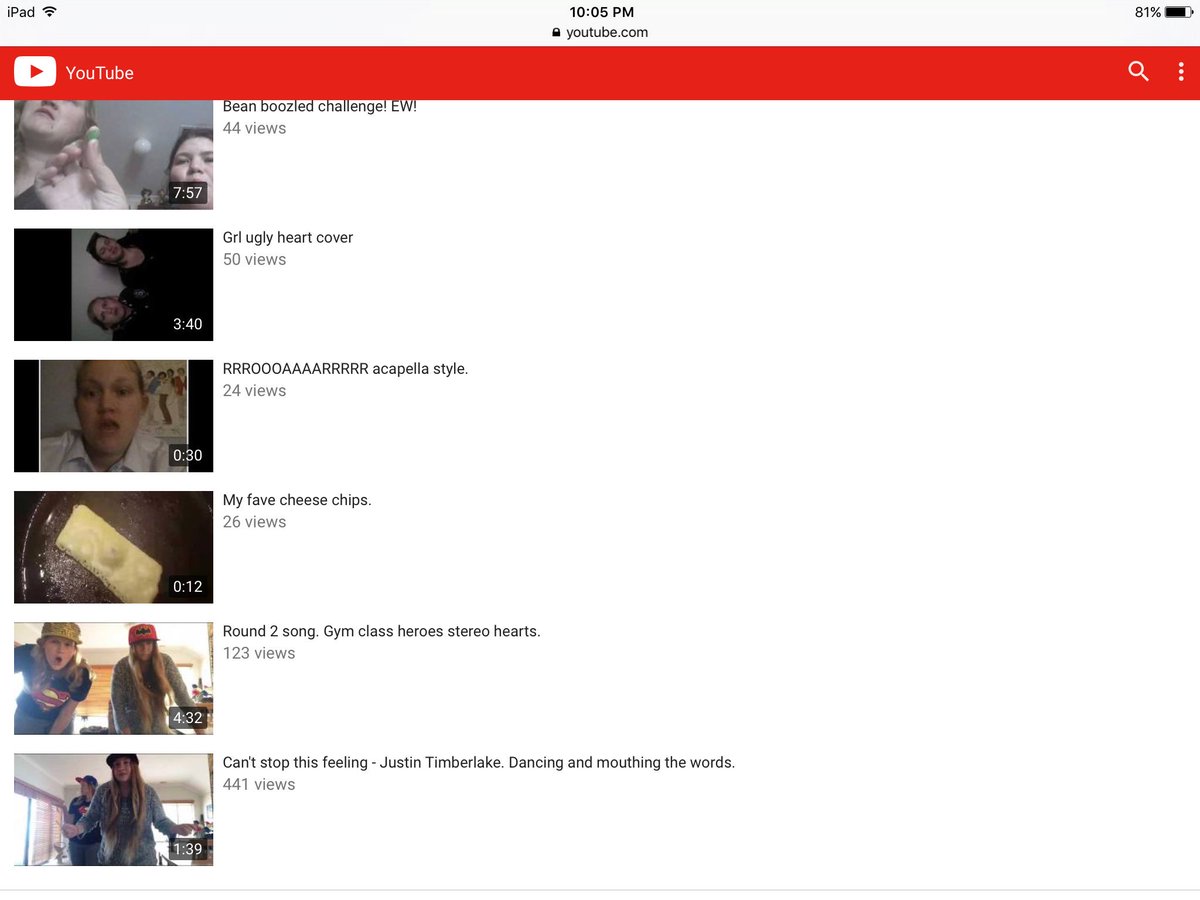Open My fave cheese chips thumbnail
Image resolution: width=1200 pixels, height=900 pixels.
pos(113,547)
